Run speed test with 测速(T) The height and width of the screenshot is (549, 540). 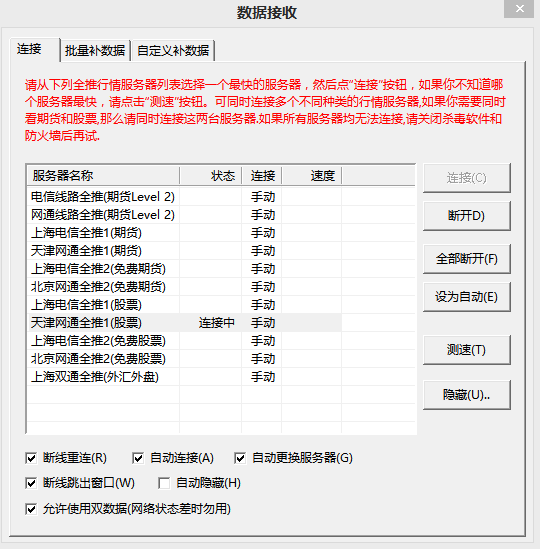(x=466, y=350)
